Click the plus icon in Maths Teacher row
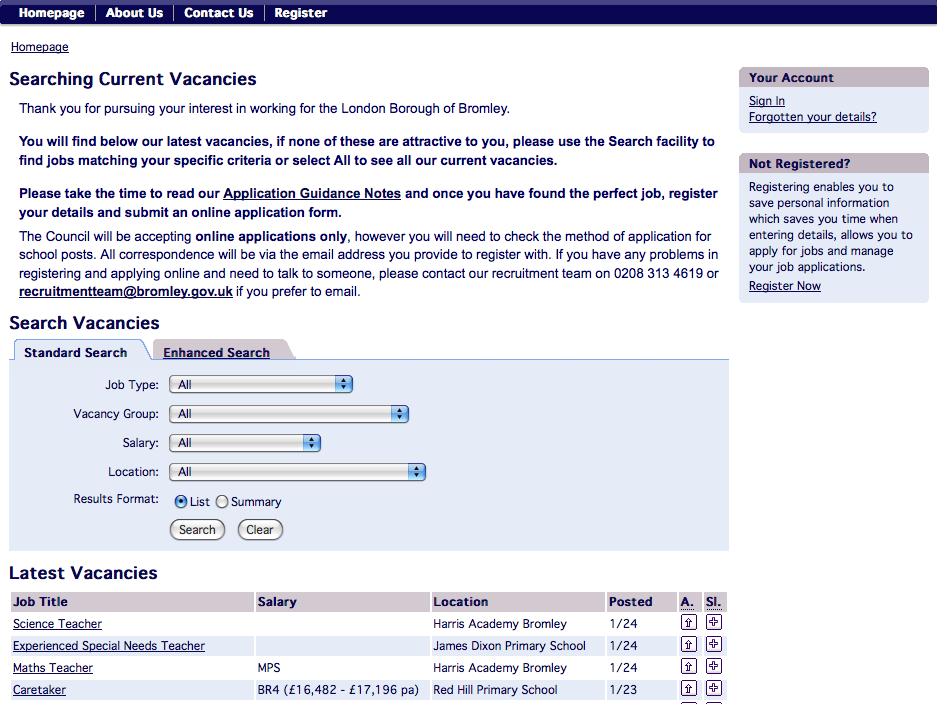This screenshot has height=704, width=937. [x=713, y=666]
